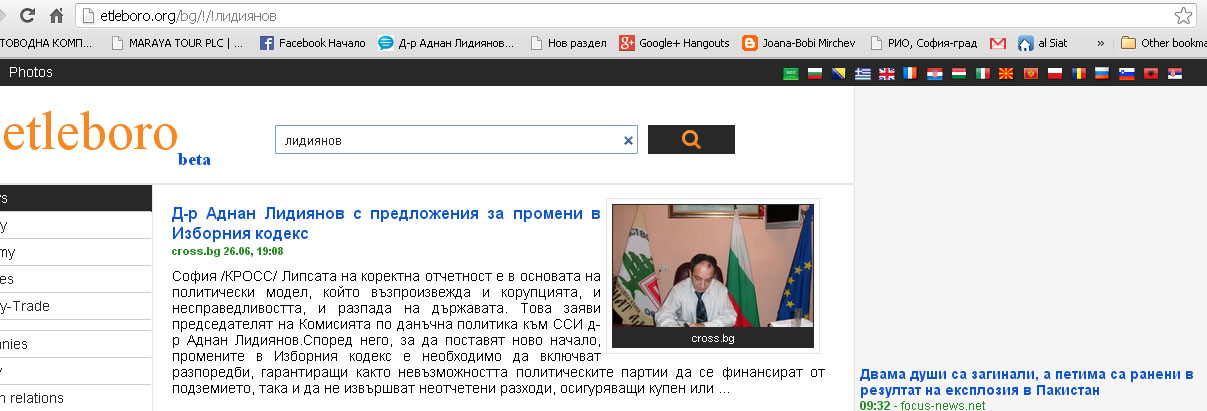The height and width of the screenshot is (411, 1207).
Task: Select the Croatian flag language
Action: (x=934, y=73)
